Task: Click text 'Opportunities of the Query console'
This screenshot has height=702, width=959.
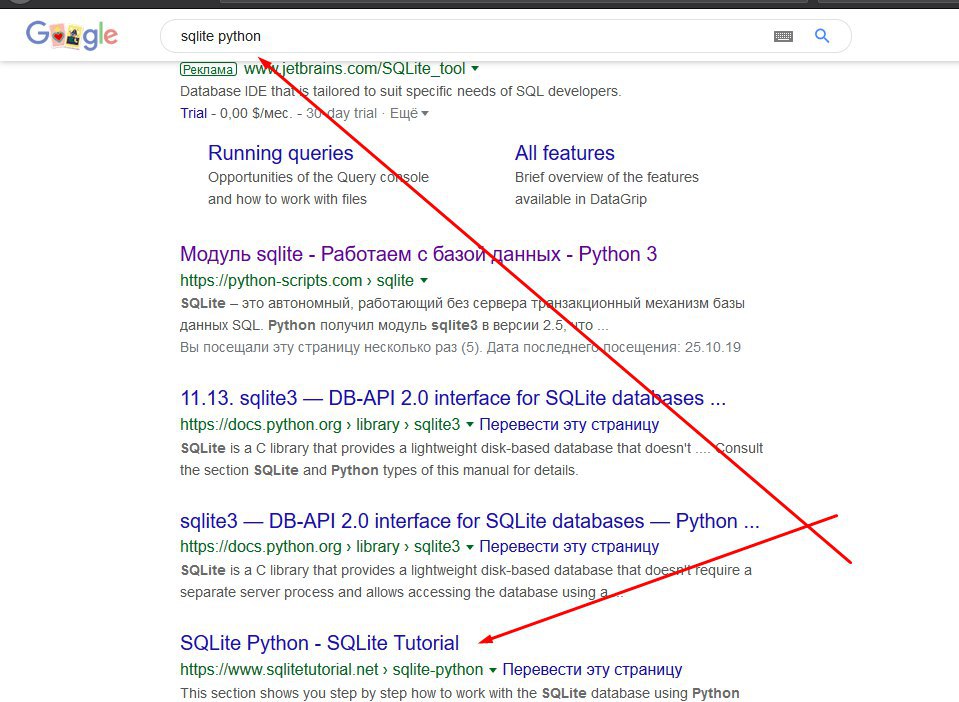Action: [x=318, y=177]
